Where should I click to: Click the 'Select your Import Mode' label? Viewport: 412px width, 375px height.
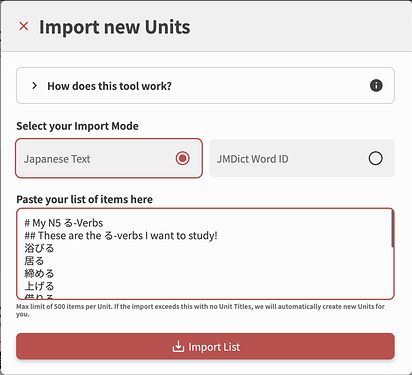[x=77, y=126]
